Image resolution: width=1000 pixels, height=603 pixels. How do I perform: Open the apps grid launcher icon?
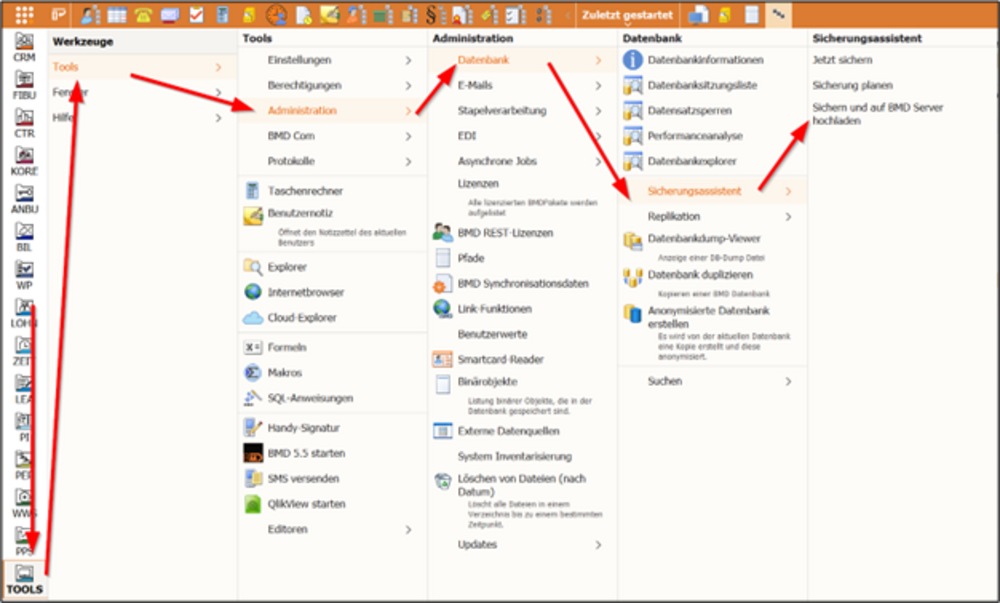pyautogui.click(x=24, y=14)
